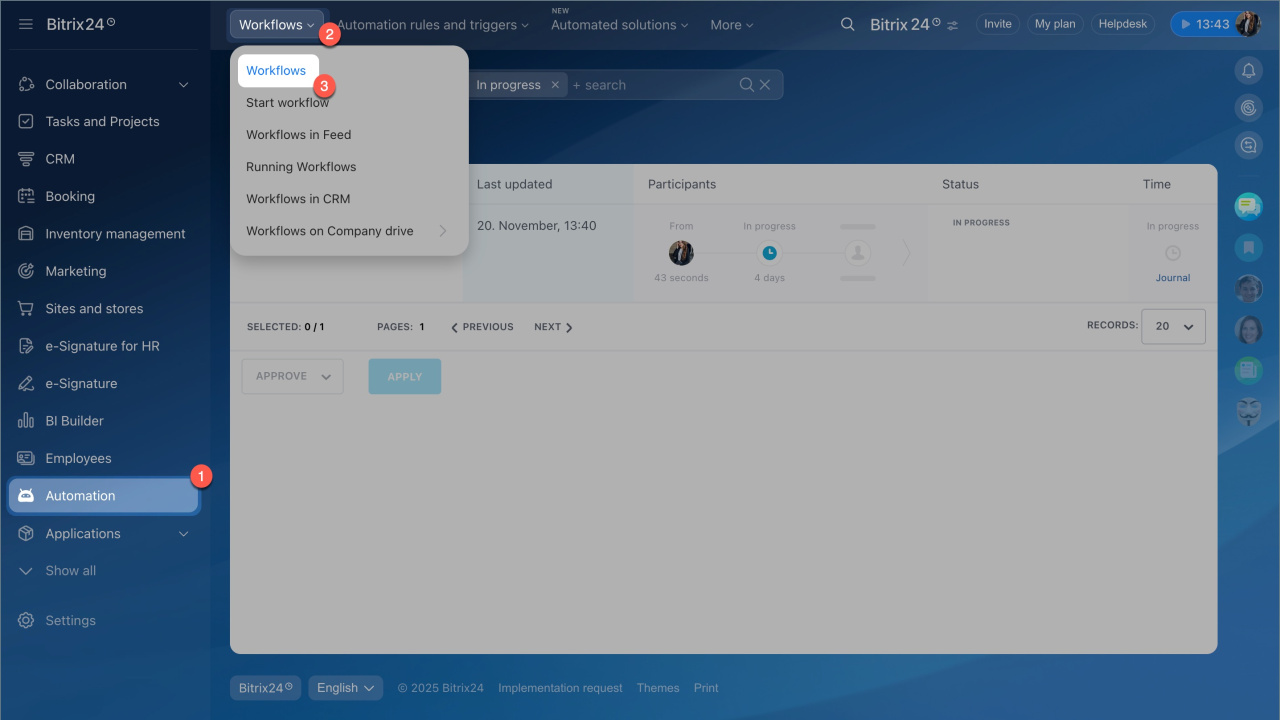
Task: Open the Approve action dropdown
Action: [292, 376]
